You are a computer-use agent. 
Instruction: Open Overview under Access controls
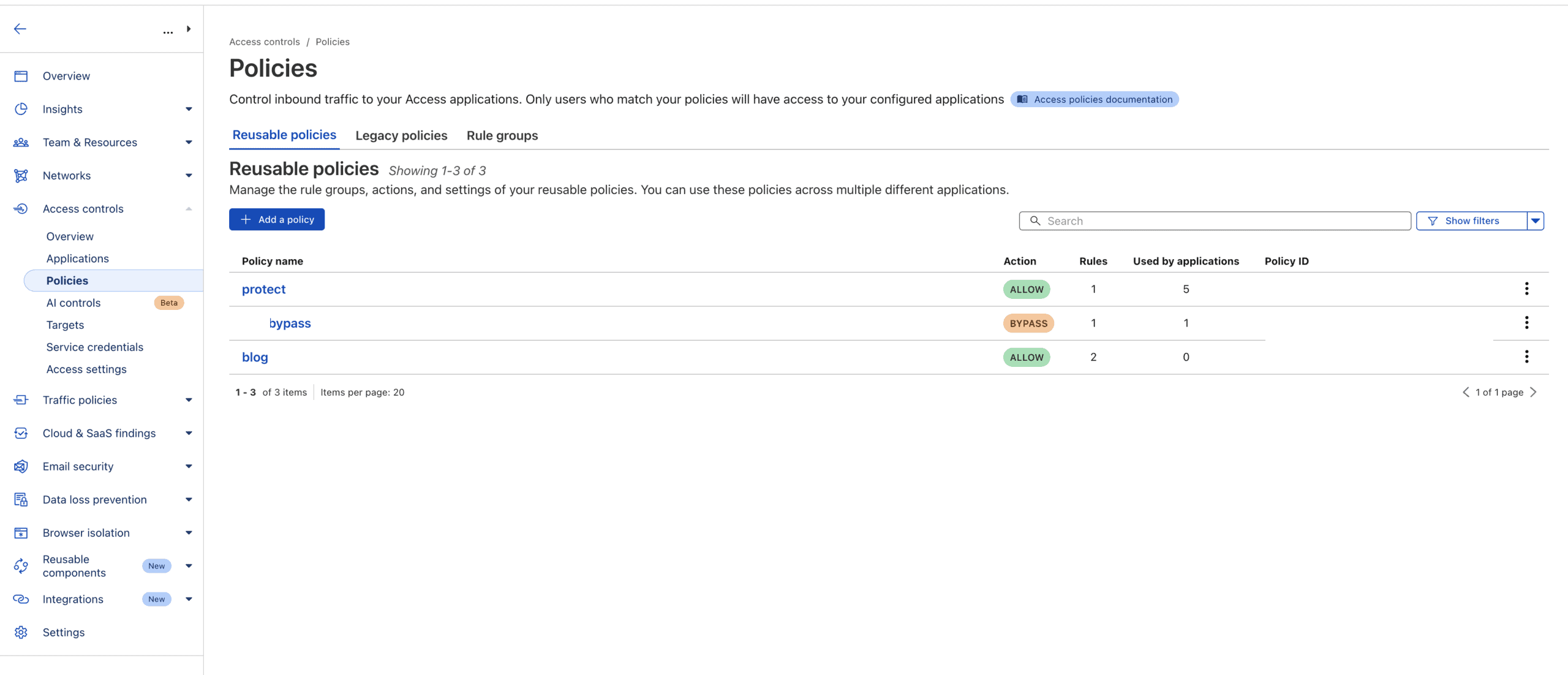tap(70, 236)
